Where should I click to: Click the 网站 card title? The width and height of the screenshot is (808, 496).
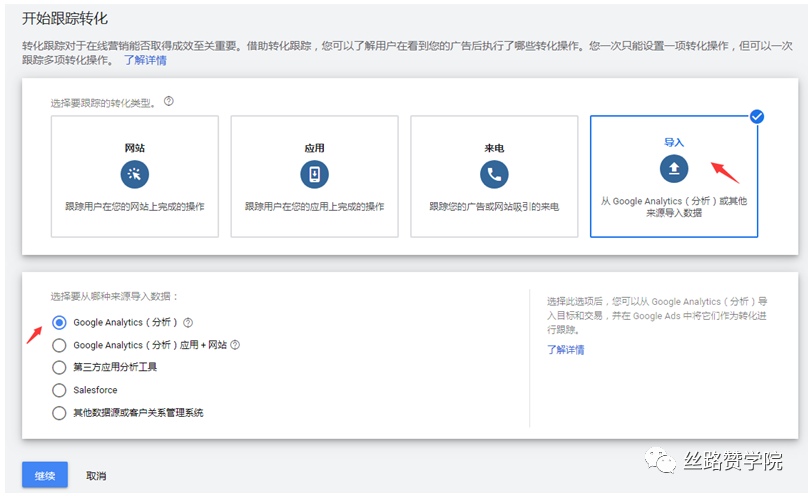point(134,148)
